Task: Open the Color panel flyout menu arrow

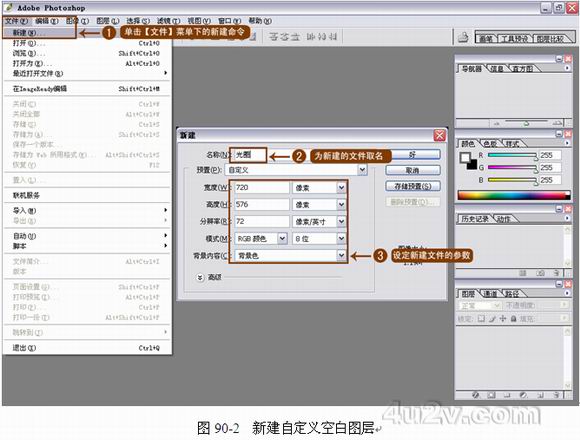Action: 567,143
